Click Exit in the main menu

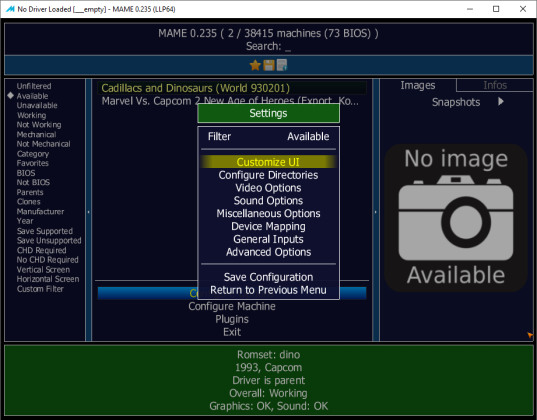pyautogui.click(x=232, y=332)
